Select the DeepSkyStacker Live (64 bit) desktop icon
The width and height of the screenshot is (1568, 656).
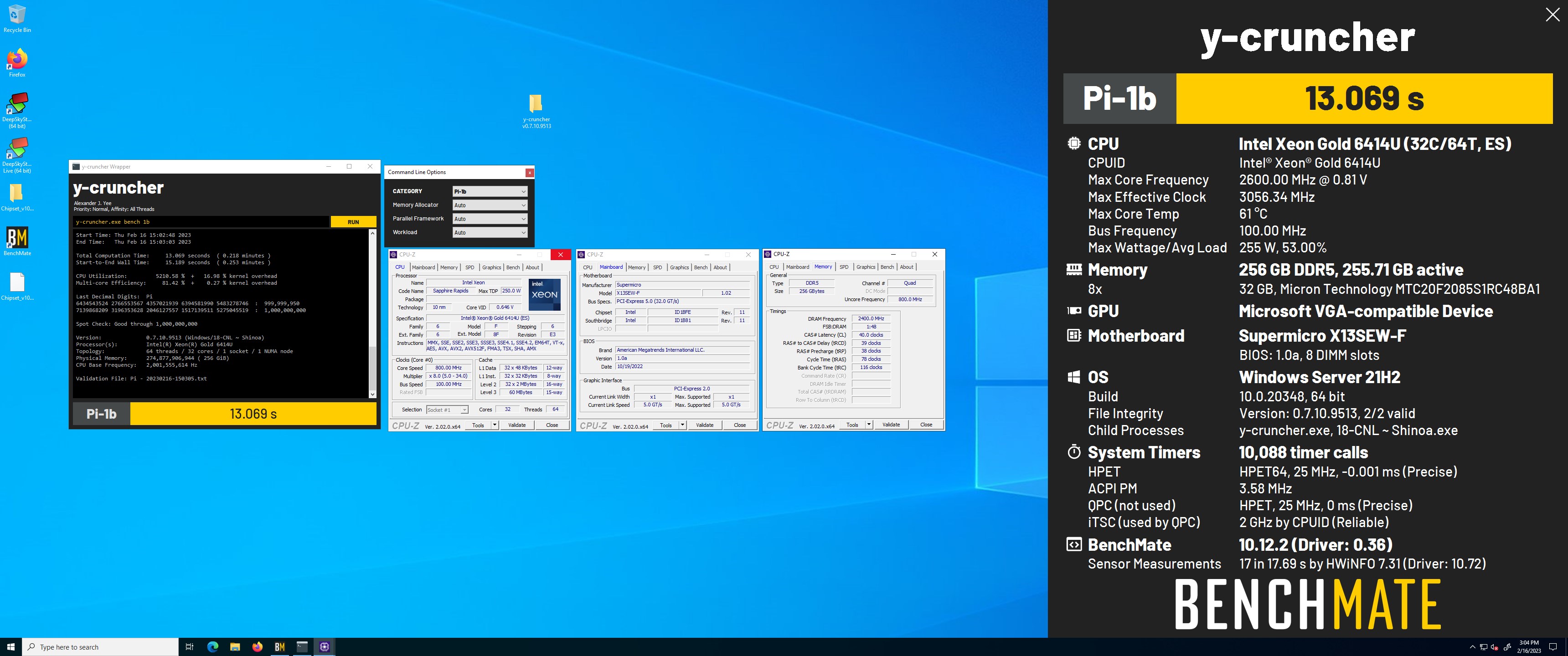[17, 155]
